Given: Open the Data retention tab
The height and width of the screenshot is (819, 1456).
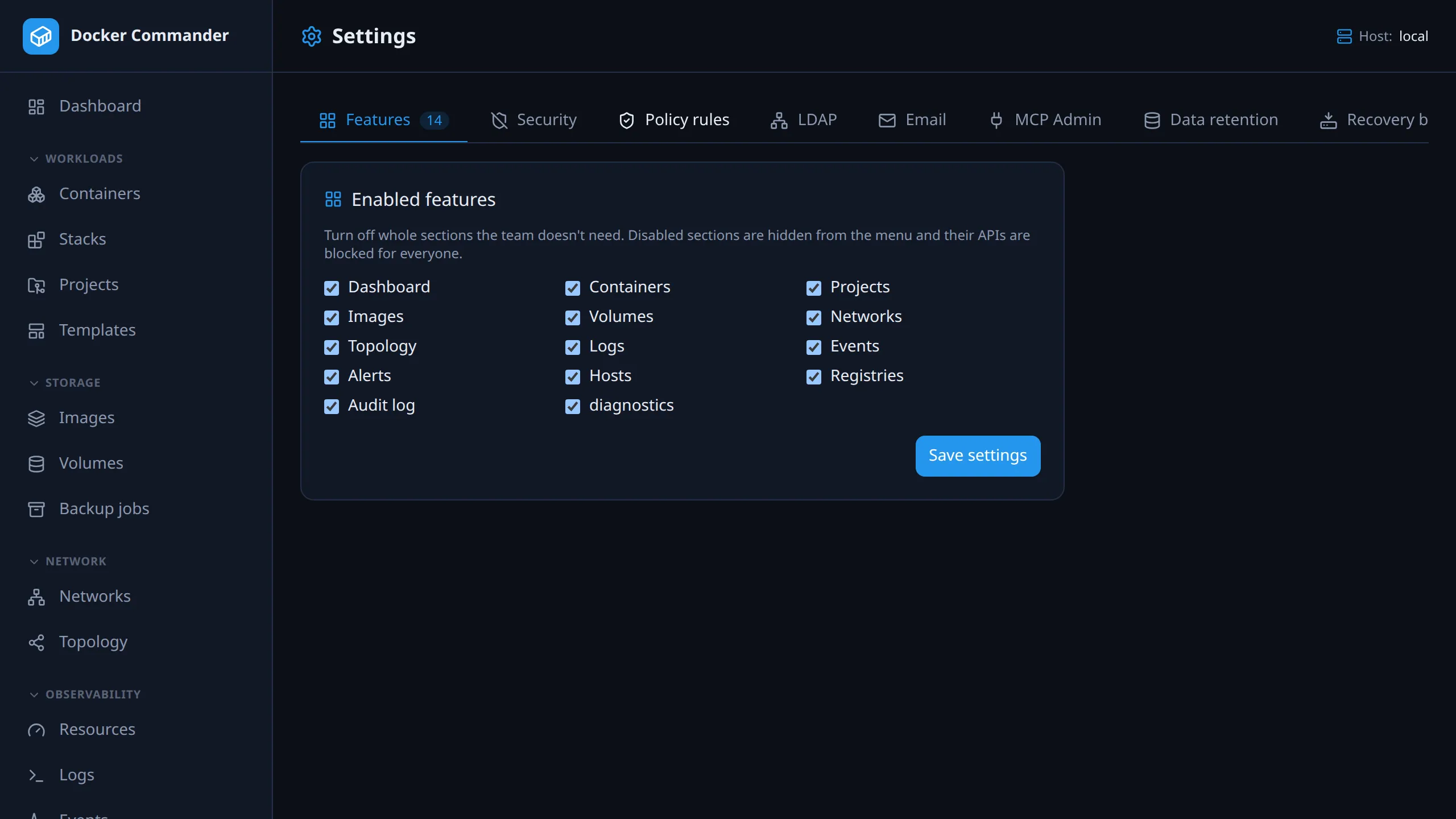Looking at the screenshot, I should coord(1211,120).
